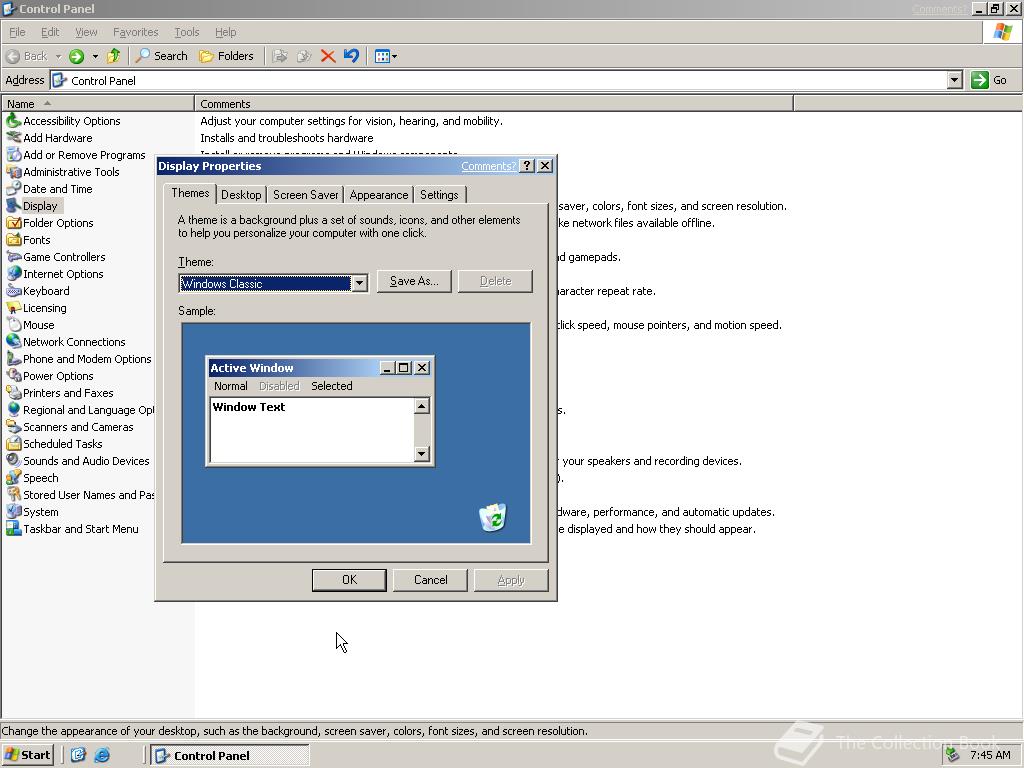Click Comments link in Display Properties title

[488, 166]
